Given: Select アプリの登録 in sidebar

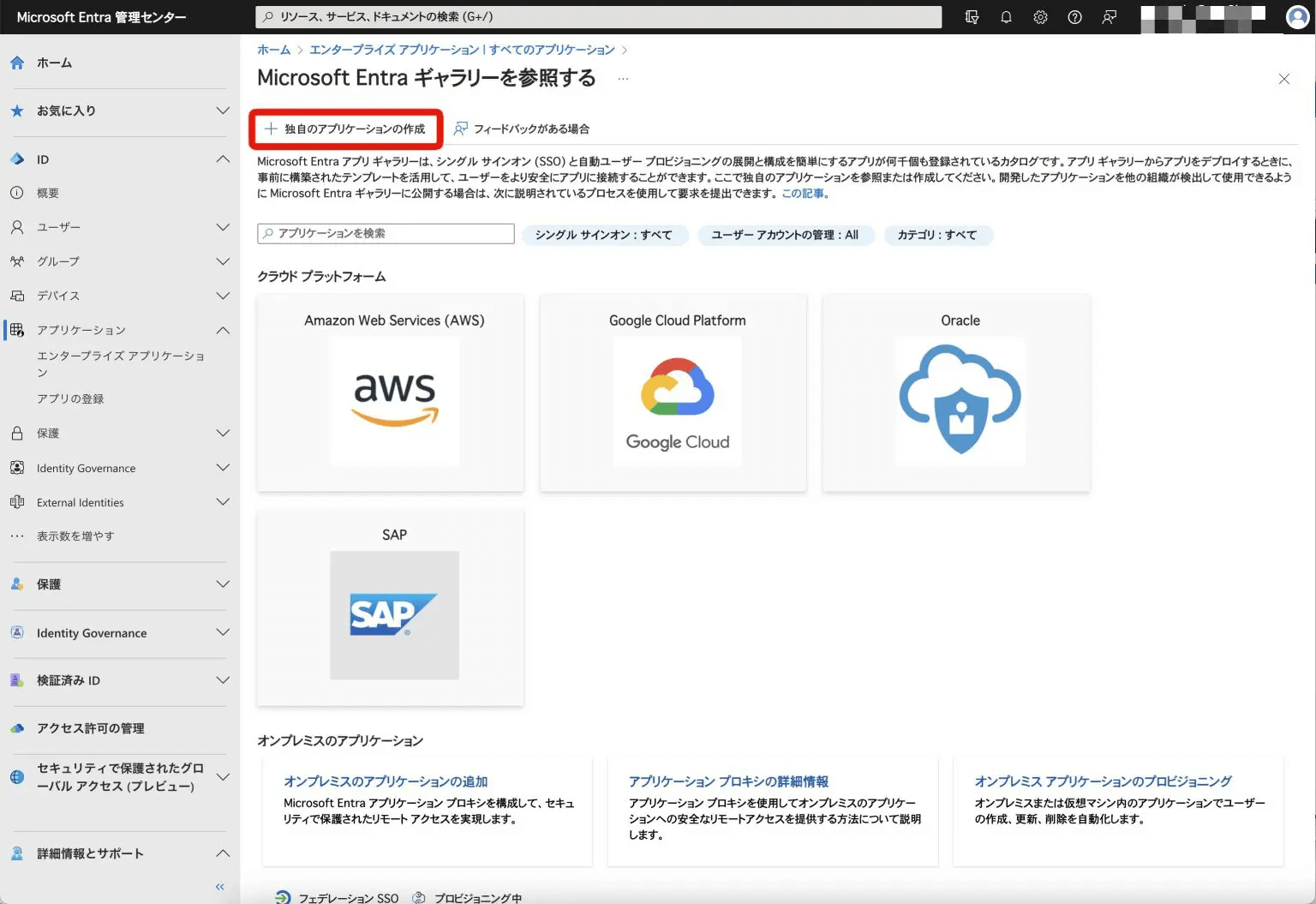Looking at the screenshot, I should [x=70, y=398].
